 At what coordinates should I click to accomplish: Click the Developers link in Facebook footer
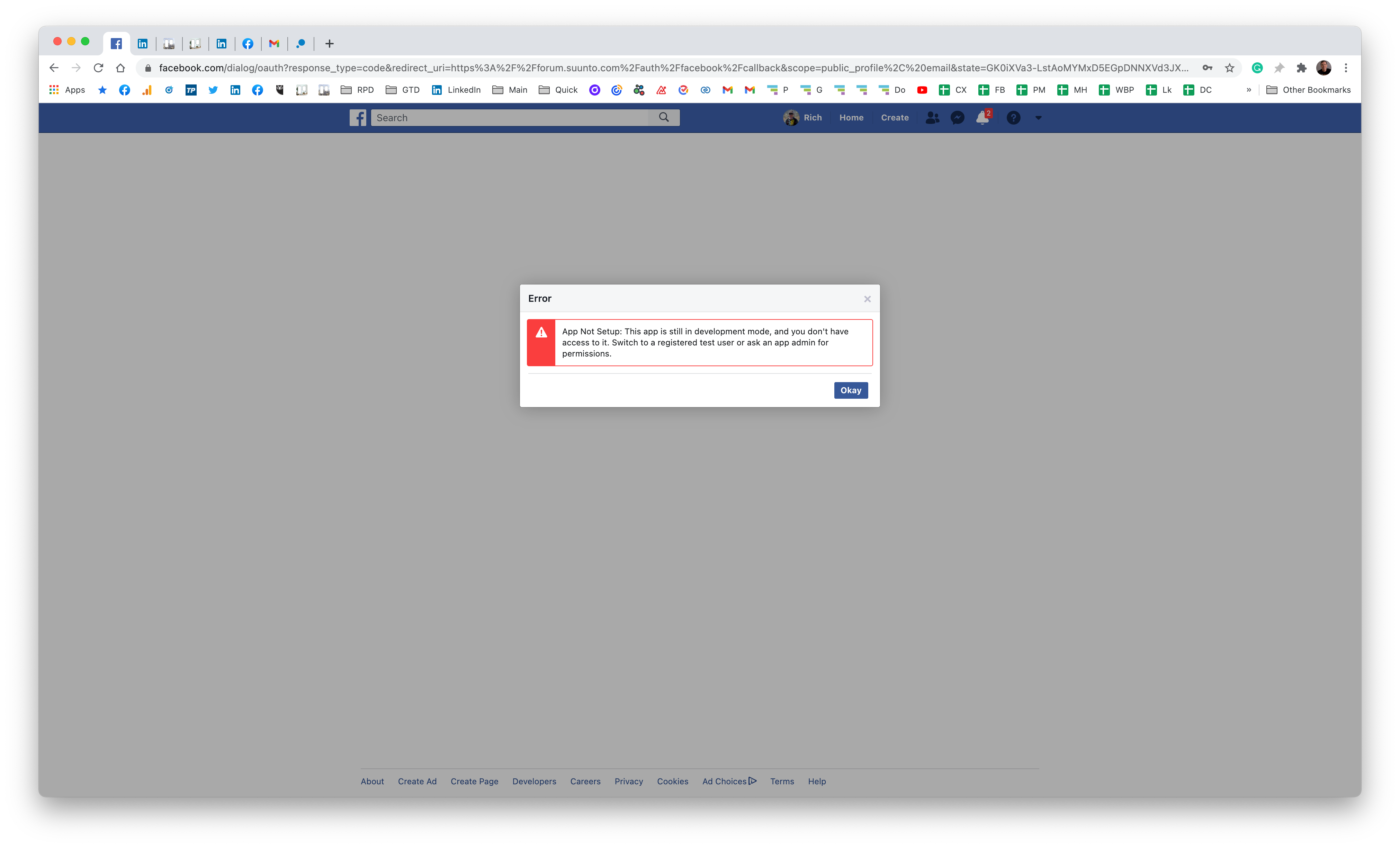pyautogui.click(x=533, y=781)
